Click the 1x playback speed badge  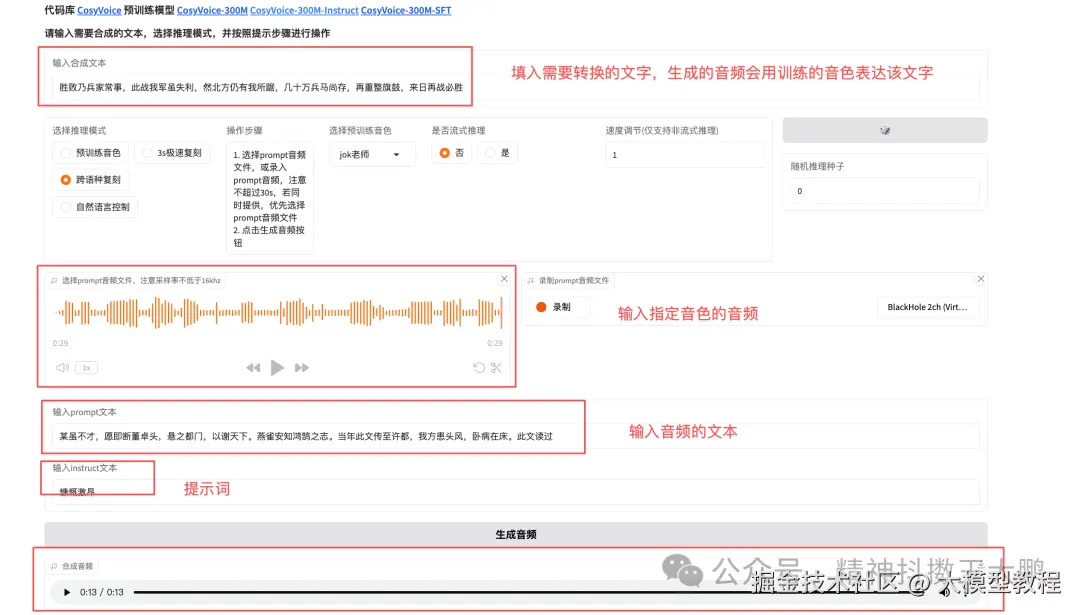click(86, 367)
